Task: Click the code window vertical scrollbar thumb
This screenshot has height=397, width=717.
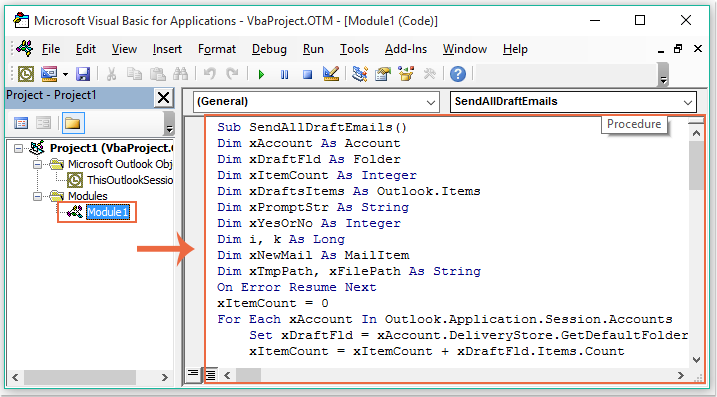Action: pyautogui.click(x=696, y=166)
